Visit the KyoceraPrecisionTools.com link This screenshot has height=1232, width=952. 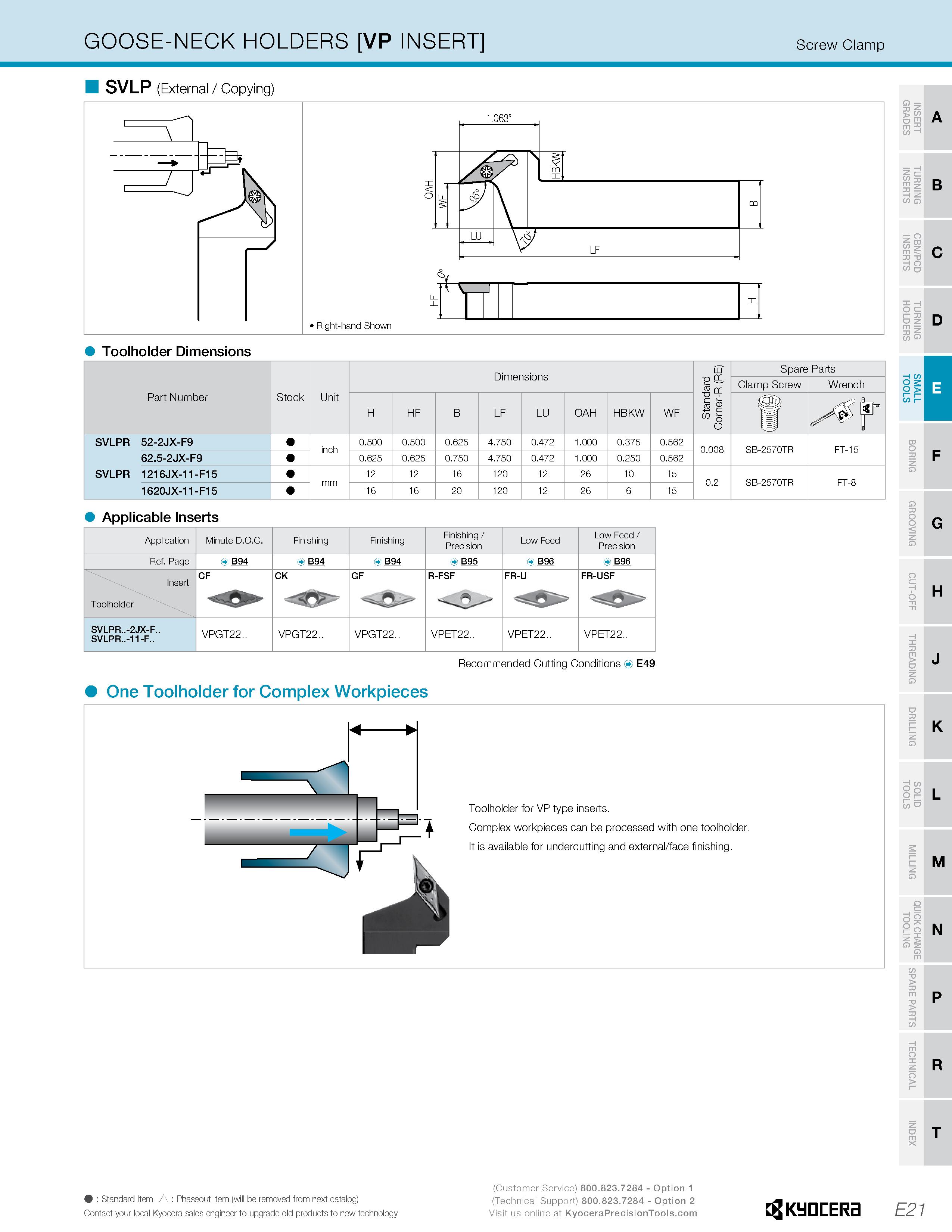point(631,1213)
